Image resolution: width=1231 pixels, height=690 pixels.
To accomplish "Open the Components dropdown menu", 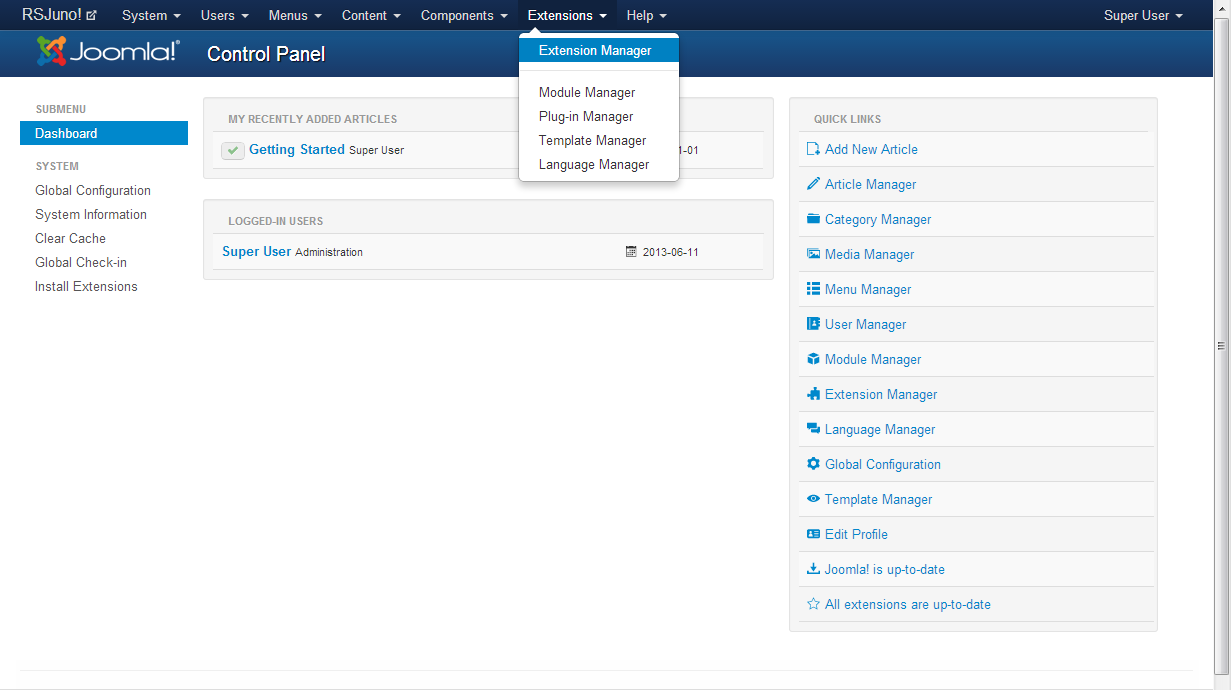I will (x=464, y=15).
